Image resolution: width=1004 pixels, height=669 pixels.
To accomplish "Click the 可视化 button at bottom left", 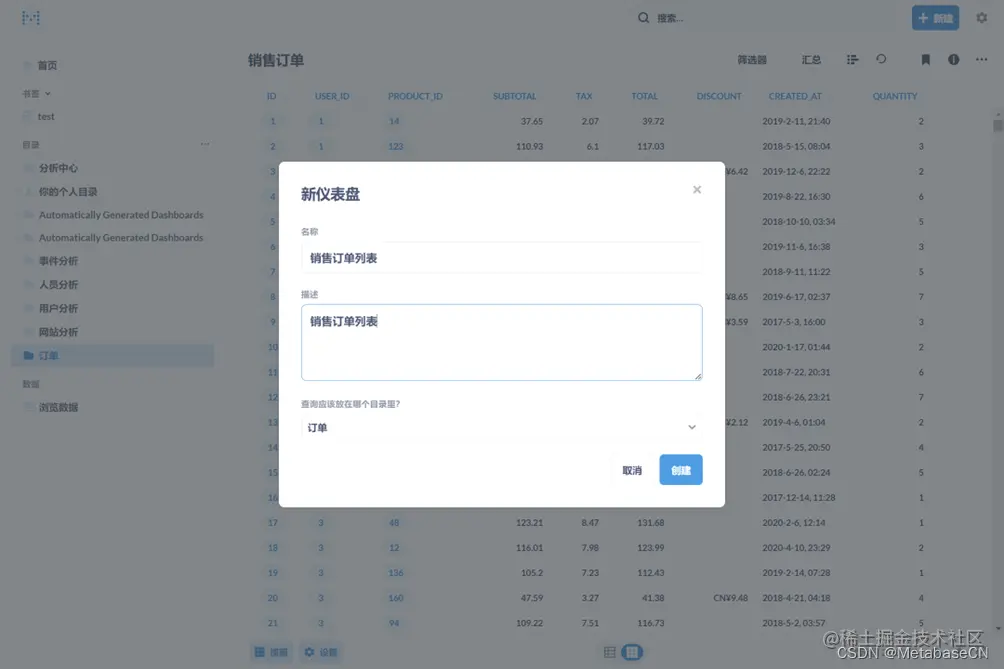I will (x=271, y=652).
